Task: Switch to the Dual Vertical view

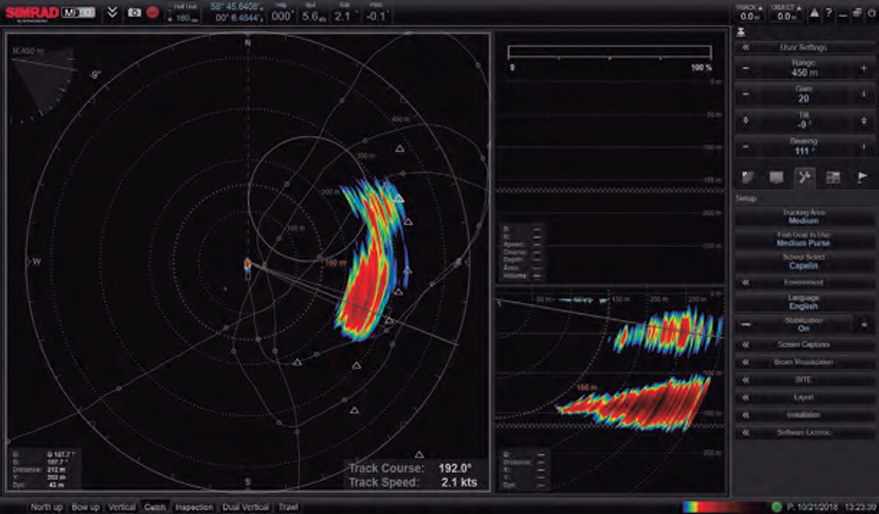Action: (244, 507)
